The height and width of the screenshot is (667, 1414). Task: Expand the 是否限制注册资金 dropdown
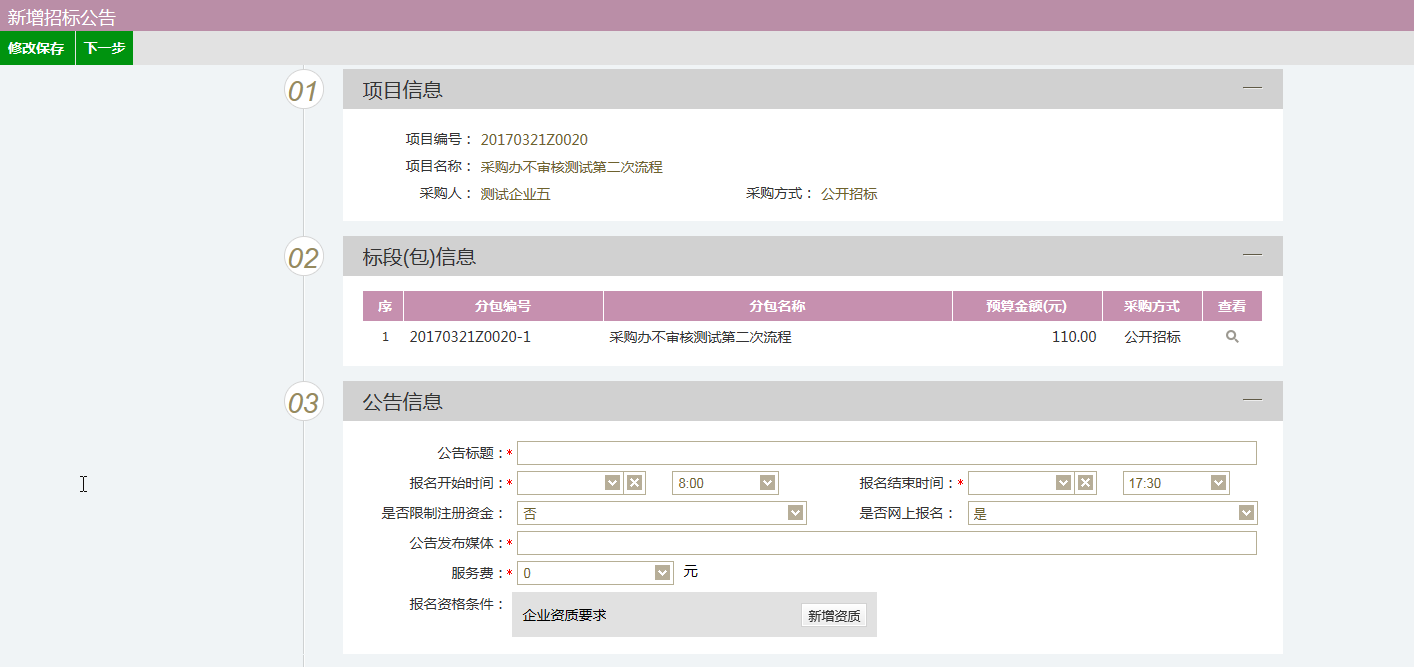click(x=795, y=513)
